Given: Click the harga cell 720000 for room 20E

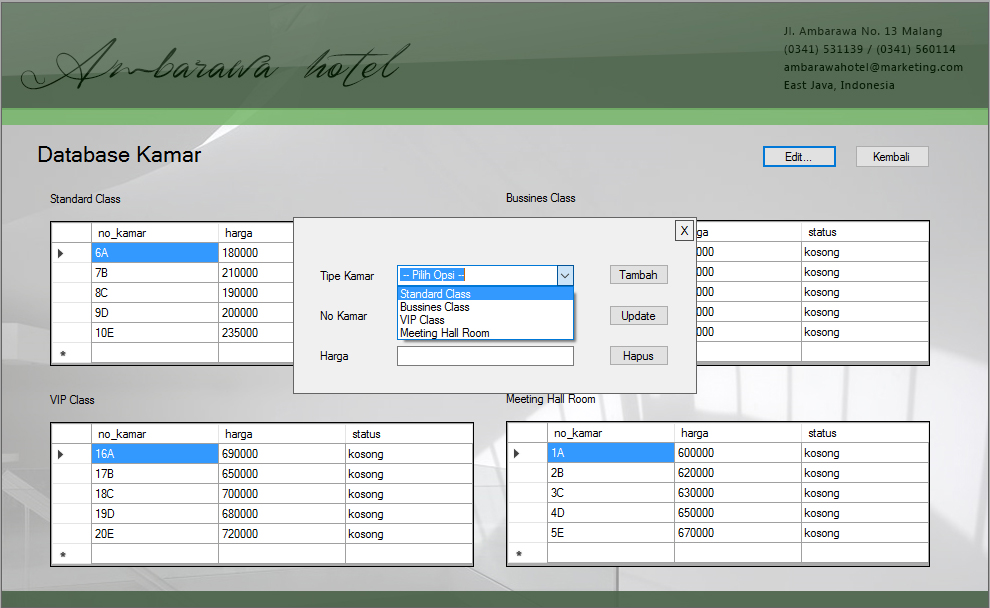Looking at the screenshot, I should pyautogui.click(x=280, y=534).
